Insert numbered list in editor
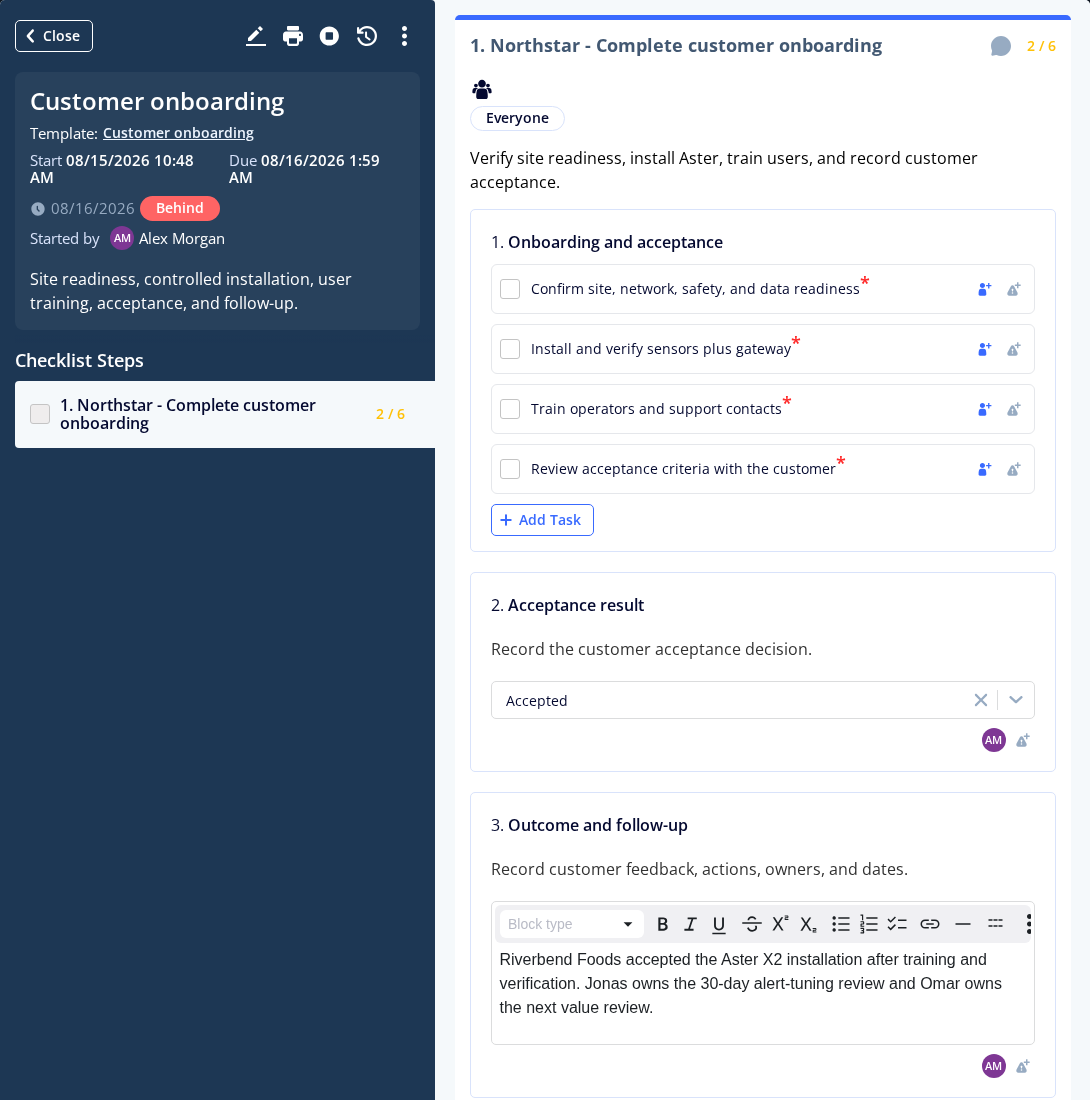Image resolution: width=1090 pixels, height=1100 pixels. tap(868, 924)
